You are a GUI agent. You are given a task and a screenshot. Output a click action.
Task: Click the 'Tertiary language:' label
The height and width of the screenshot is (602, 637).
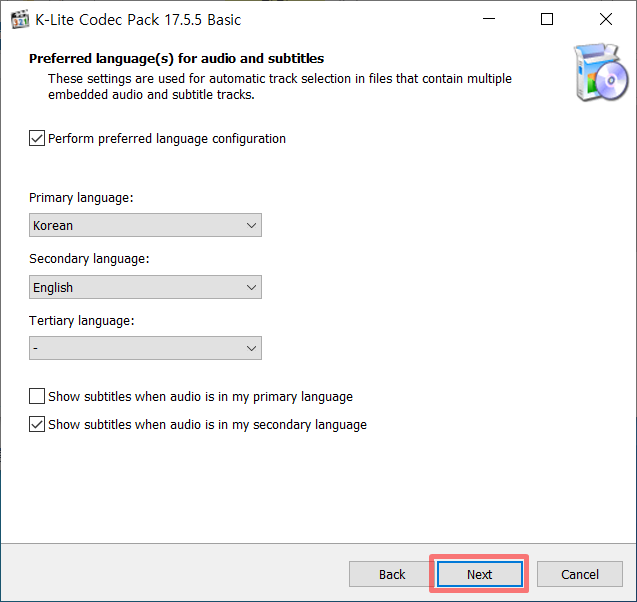click(x=82, y=321)
